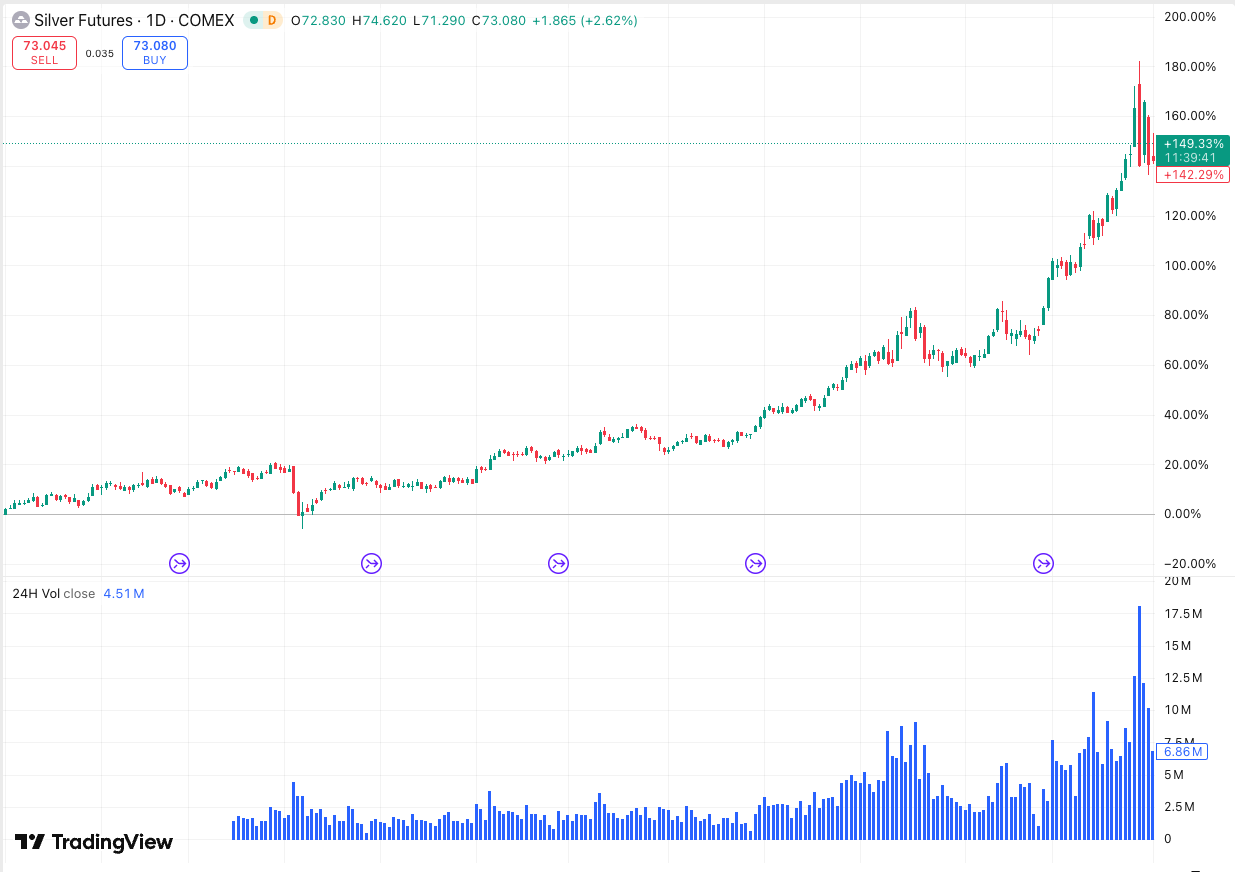Click the SELL 73.045 button
The height and width of the screenshot is (872, 1235).
[x=44, y=52]
